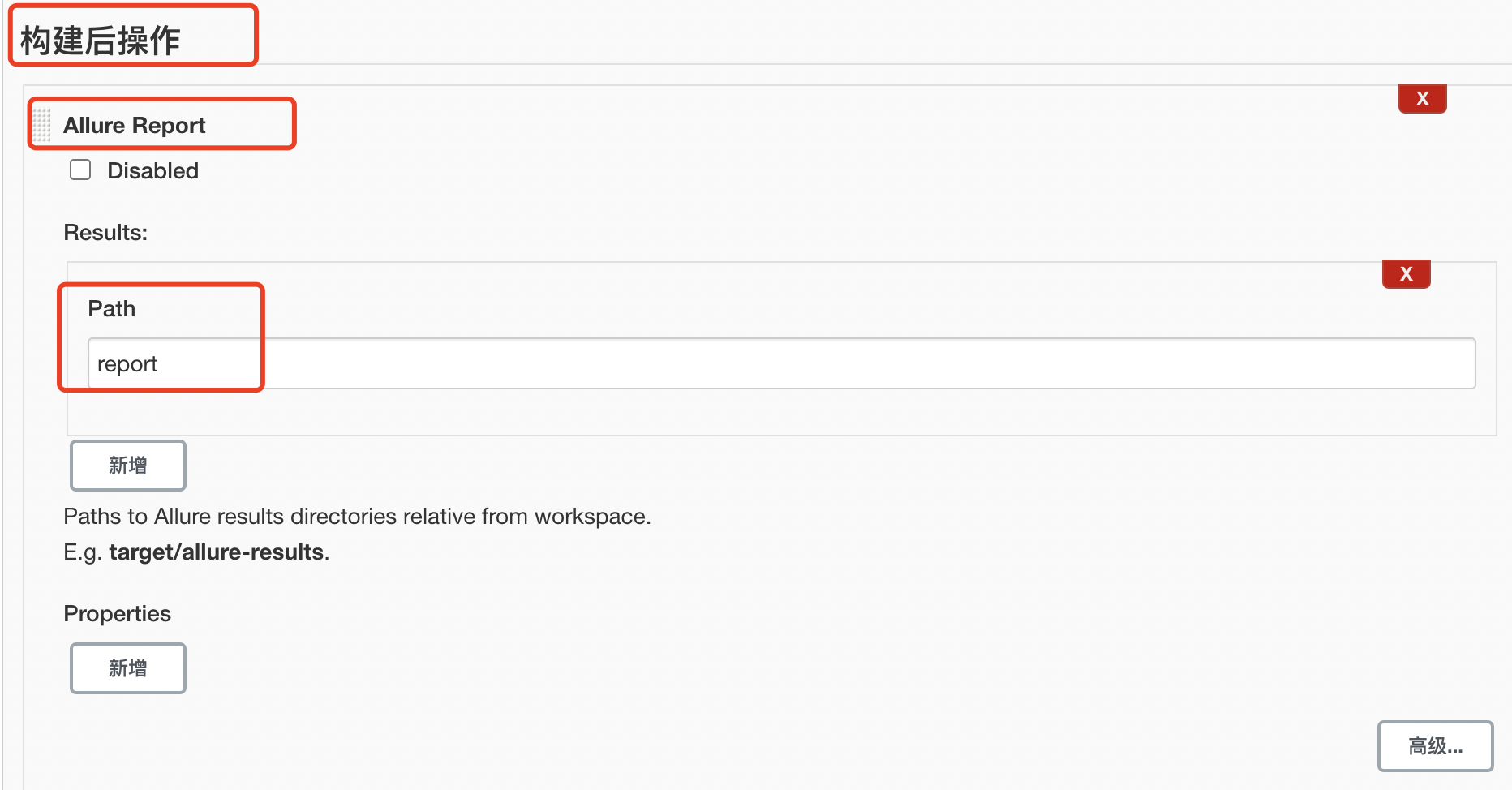1512x790 pixels.
Task: Click the Disabled checkbox label text
Action: pos(152,171)
